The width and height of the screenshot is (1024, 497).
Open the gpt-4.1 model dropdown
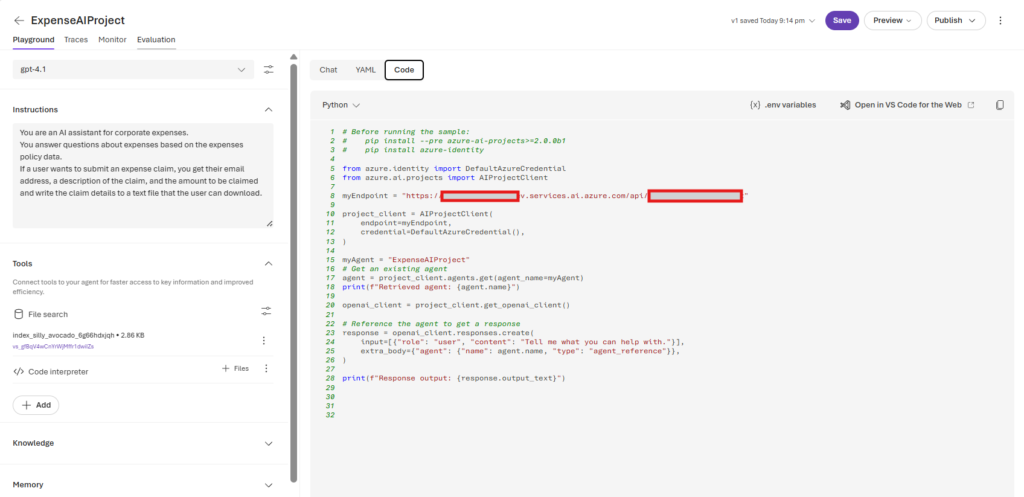(x=133, y=69)
